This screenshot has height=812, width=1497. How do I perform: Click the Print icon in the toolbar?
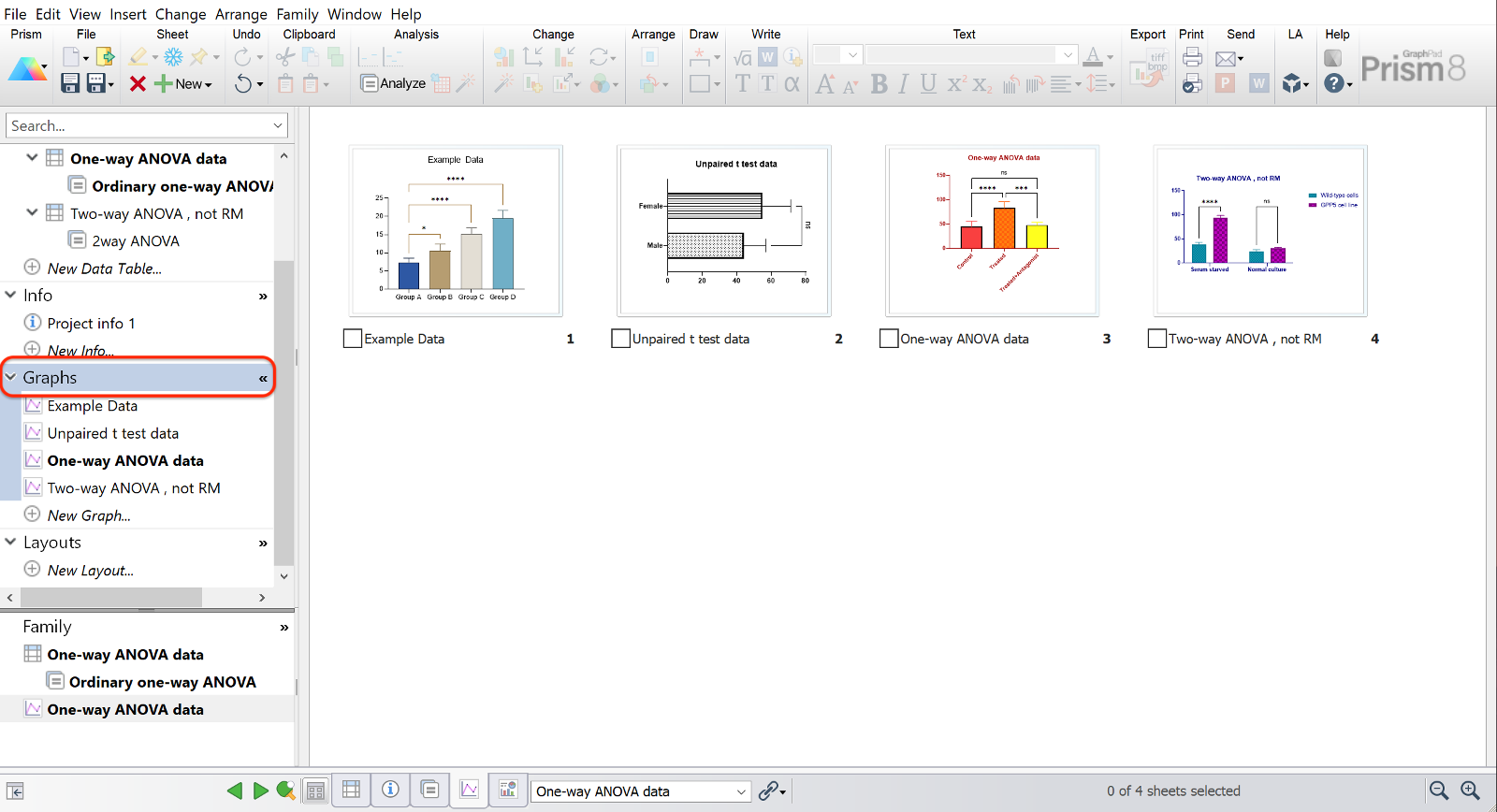pyautogui.click(x=1192, y=57)
